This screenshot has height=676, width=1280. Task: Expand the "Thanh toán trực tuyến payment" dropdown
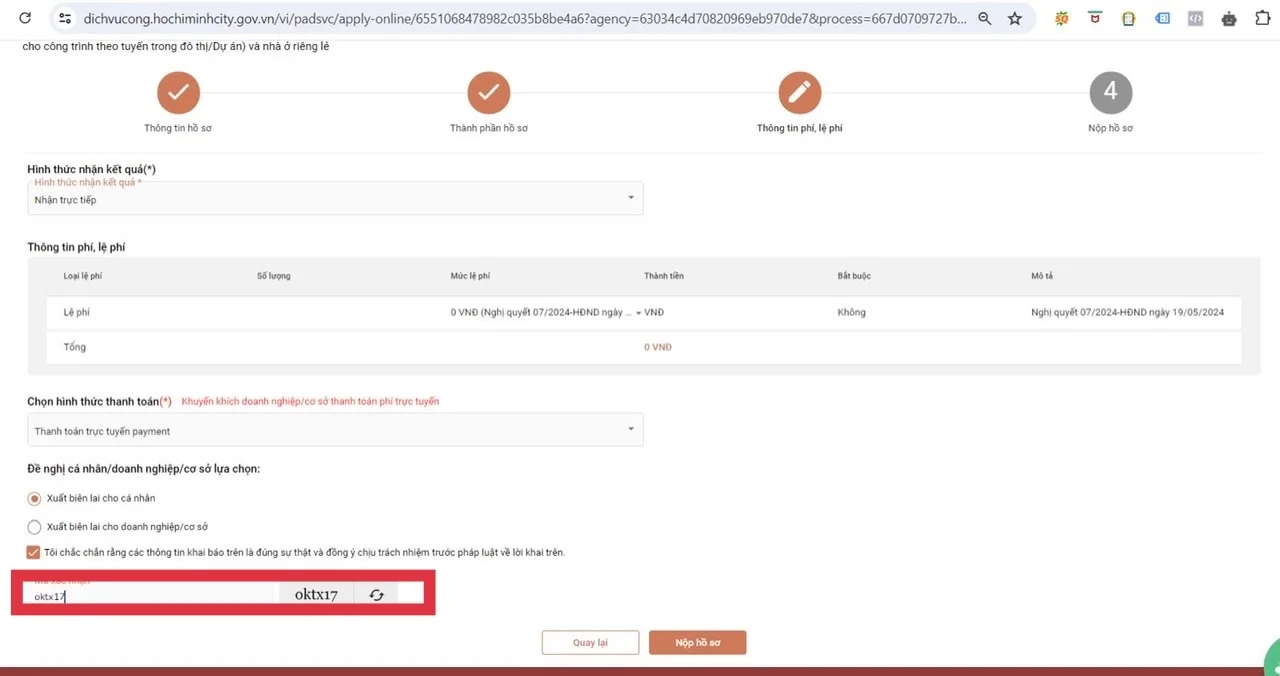[335, 431]
